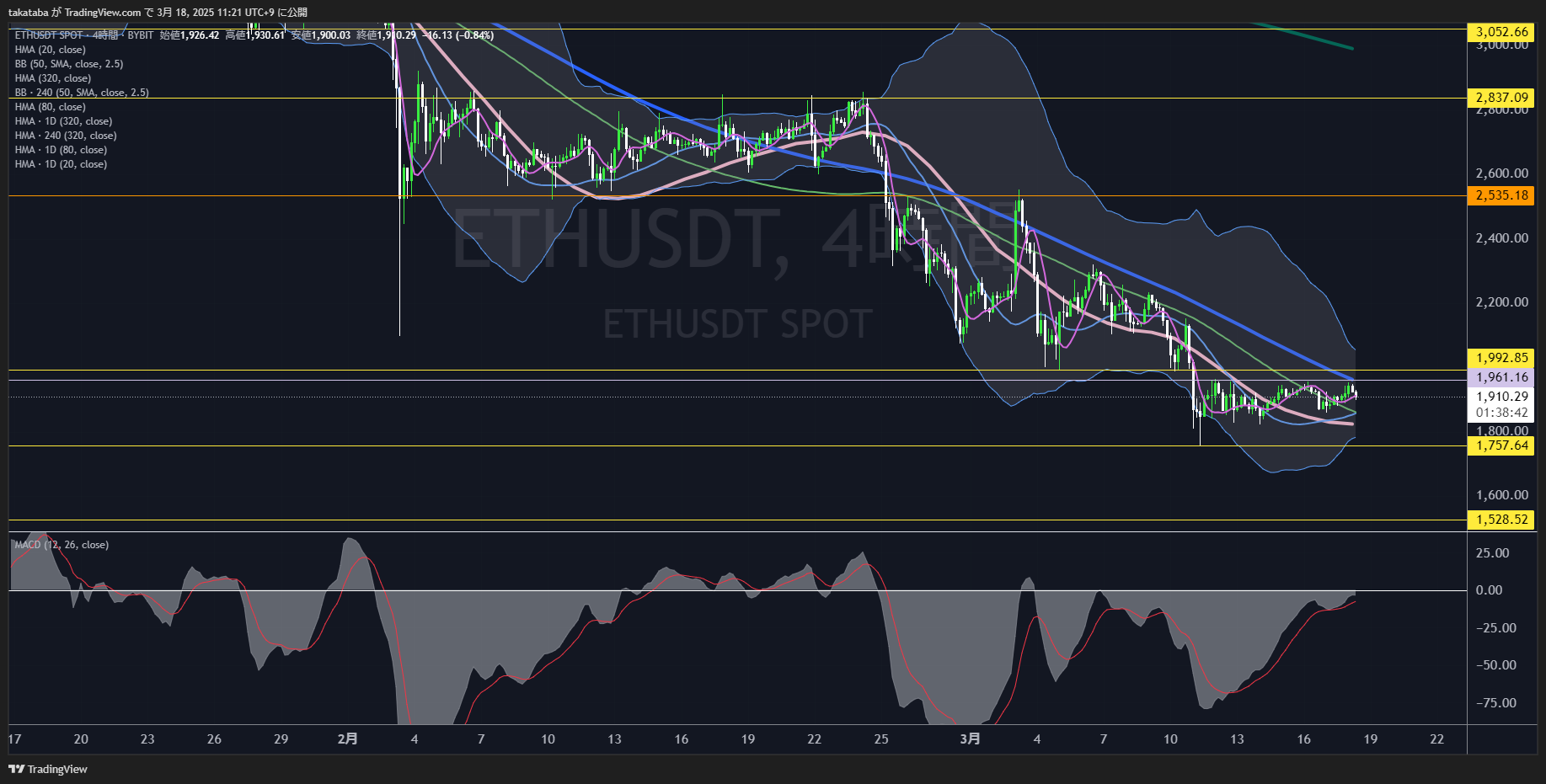
Task: Click the −16.13 (−0.84%) change value
Action: pos(458,35)
